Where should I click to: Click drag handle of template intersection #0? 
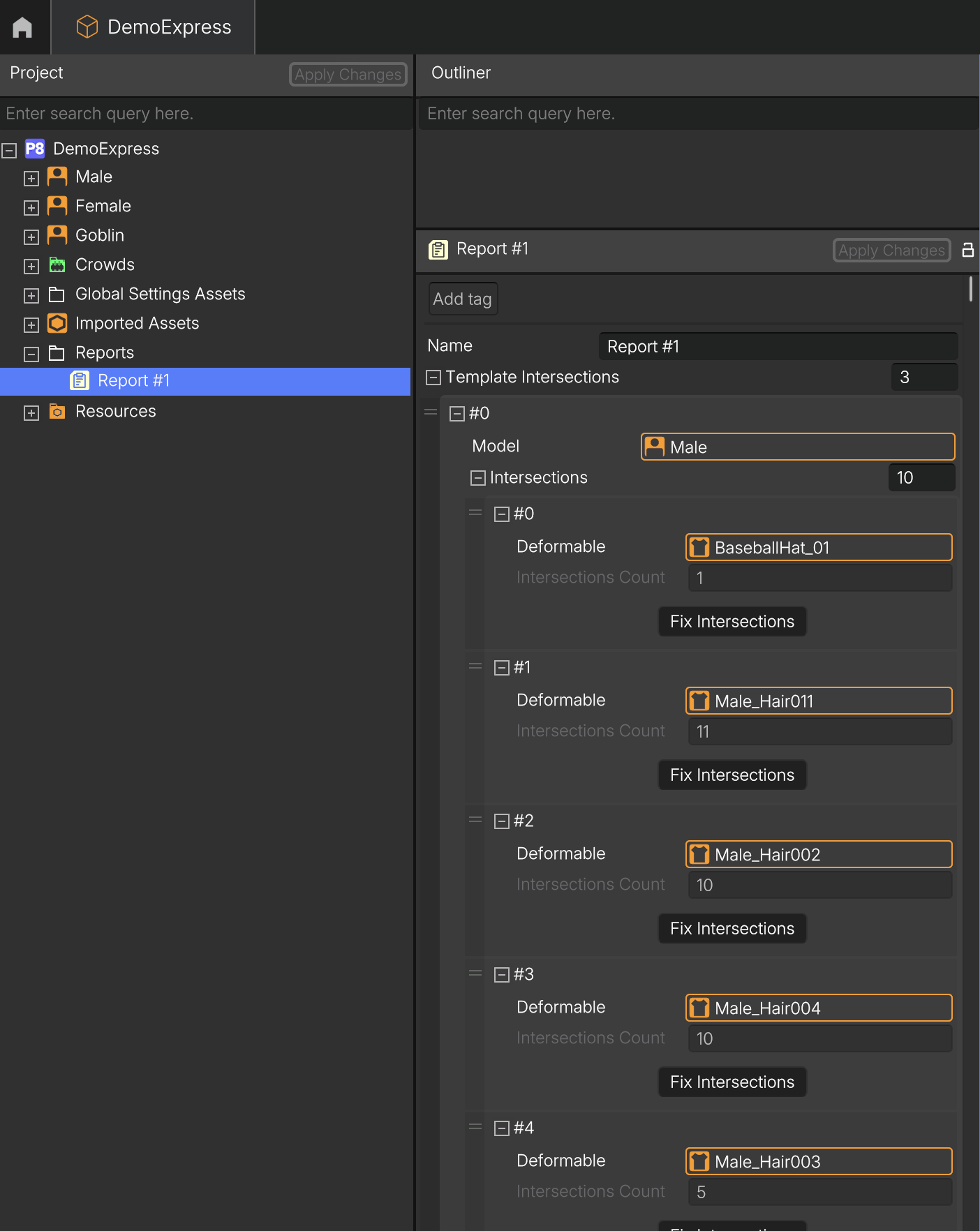[431, 412]
